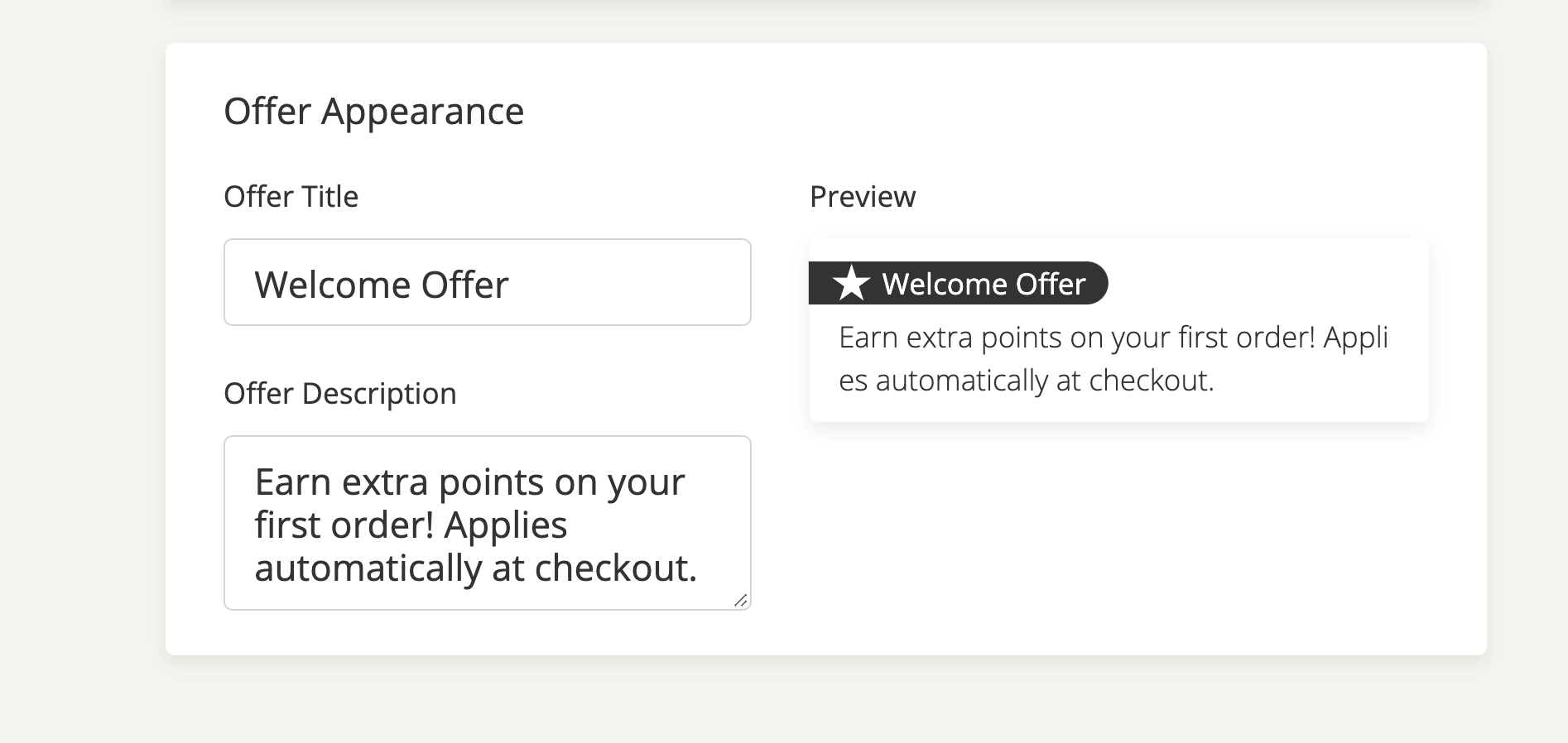Click the empty white area below the preview card
This screenshot has height=743, width=1568.
1118,538
